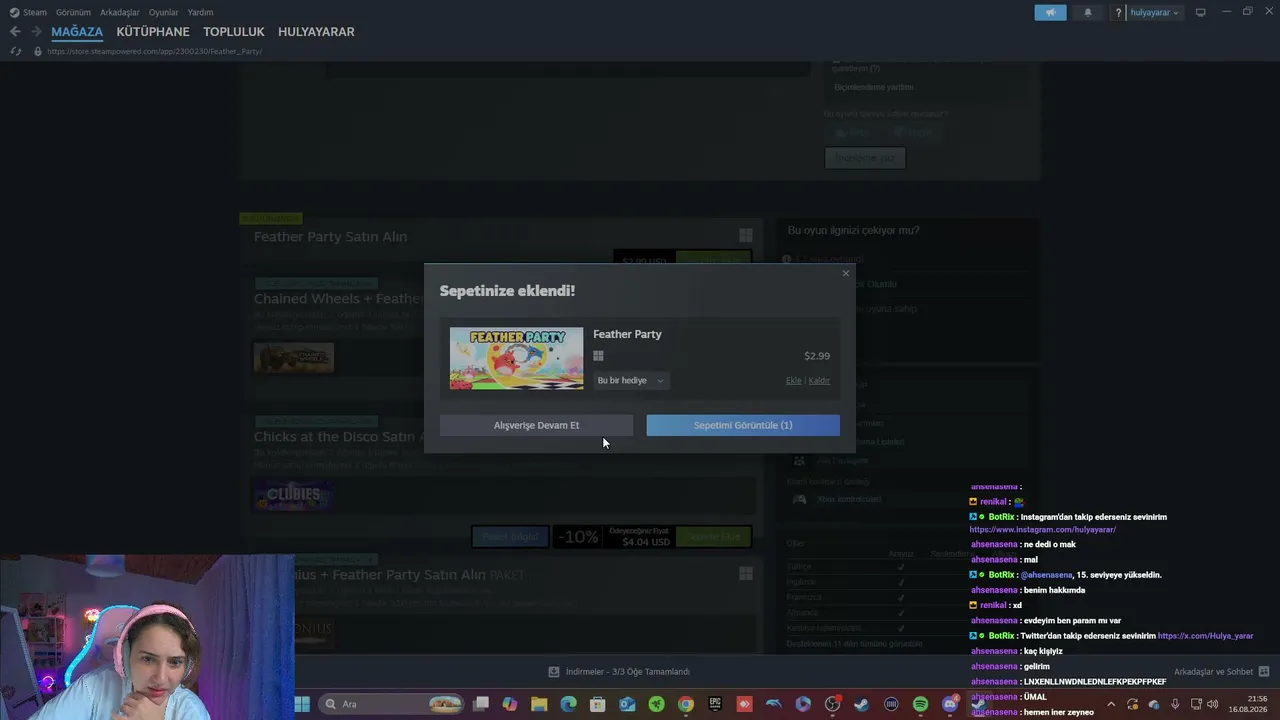Open the Copilot taskbar icon
The height and width of the screenshot is (720, 1280).
pos(510,704)
